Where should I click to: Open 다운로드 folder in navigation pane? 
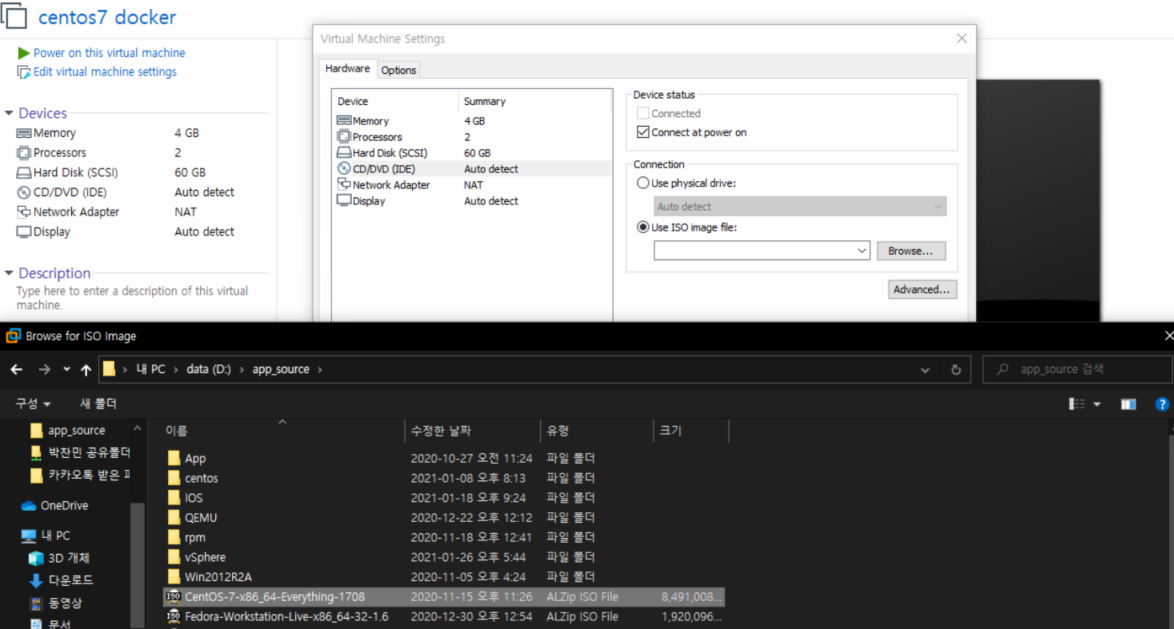[61, 580]
